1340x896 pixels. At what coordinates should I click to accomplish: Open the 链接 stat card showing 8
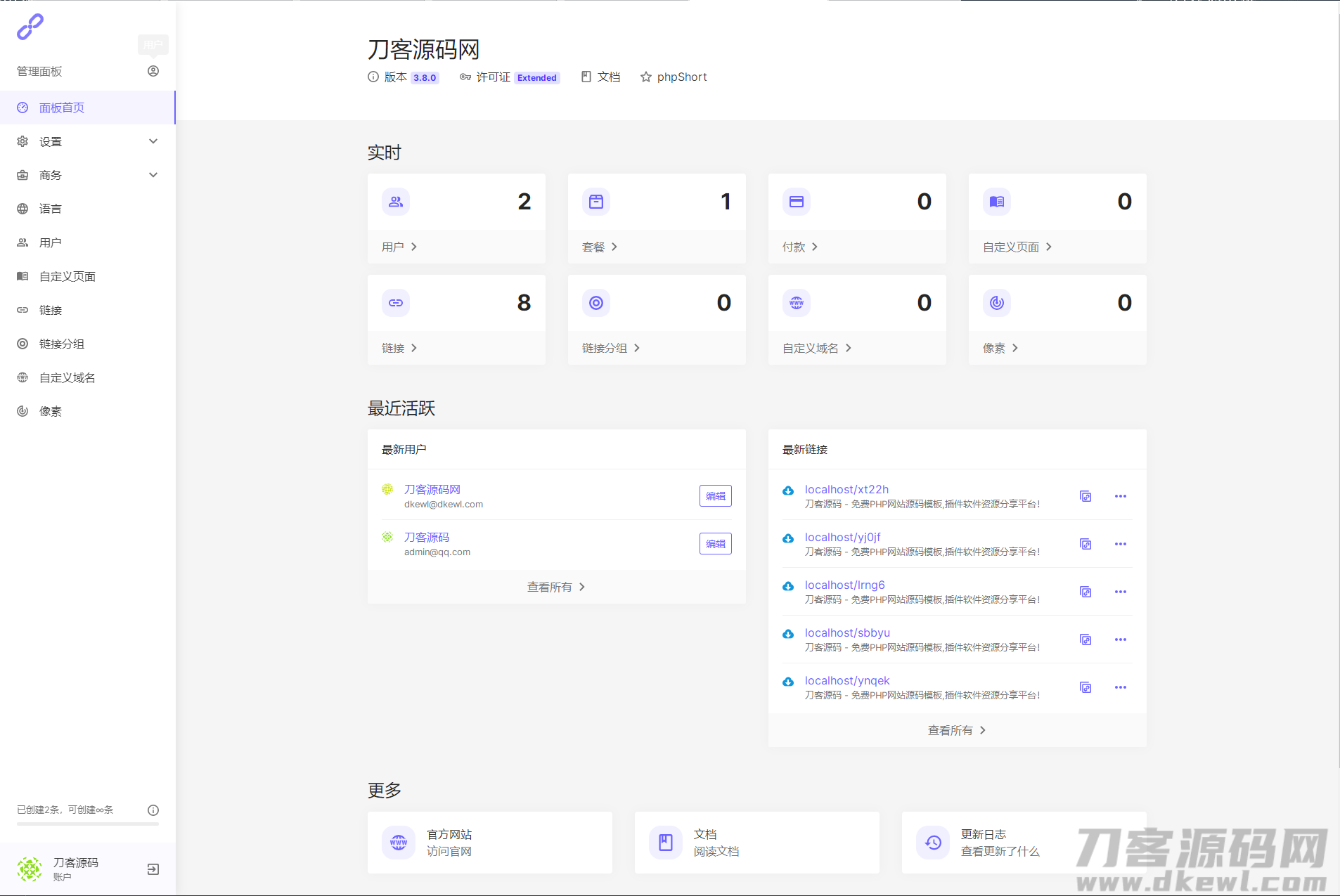[456, 320]
